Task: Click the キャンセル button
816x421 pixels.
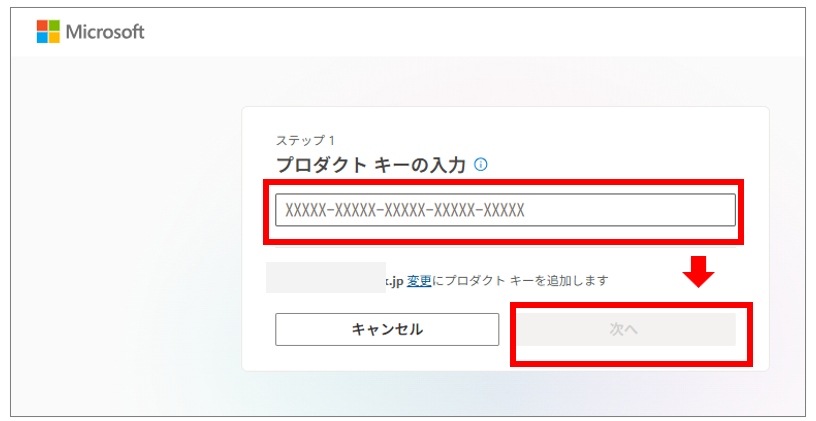Action: click(x=387, y=329)
